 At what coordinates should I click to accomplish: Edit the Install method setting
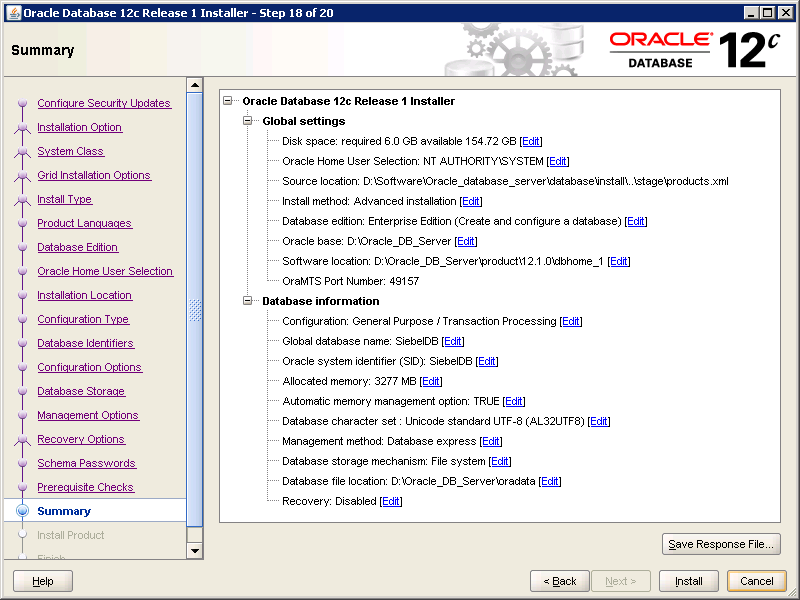coord(470,202)
